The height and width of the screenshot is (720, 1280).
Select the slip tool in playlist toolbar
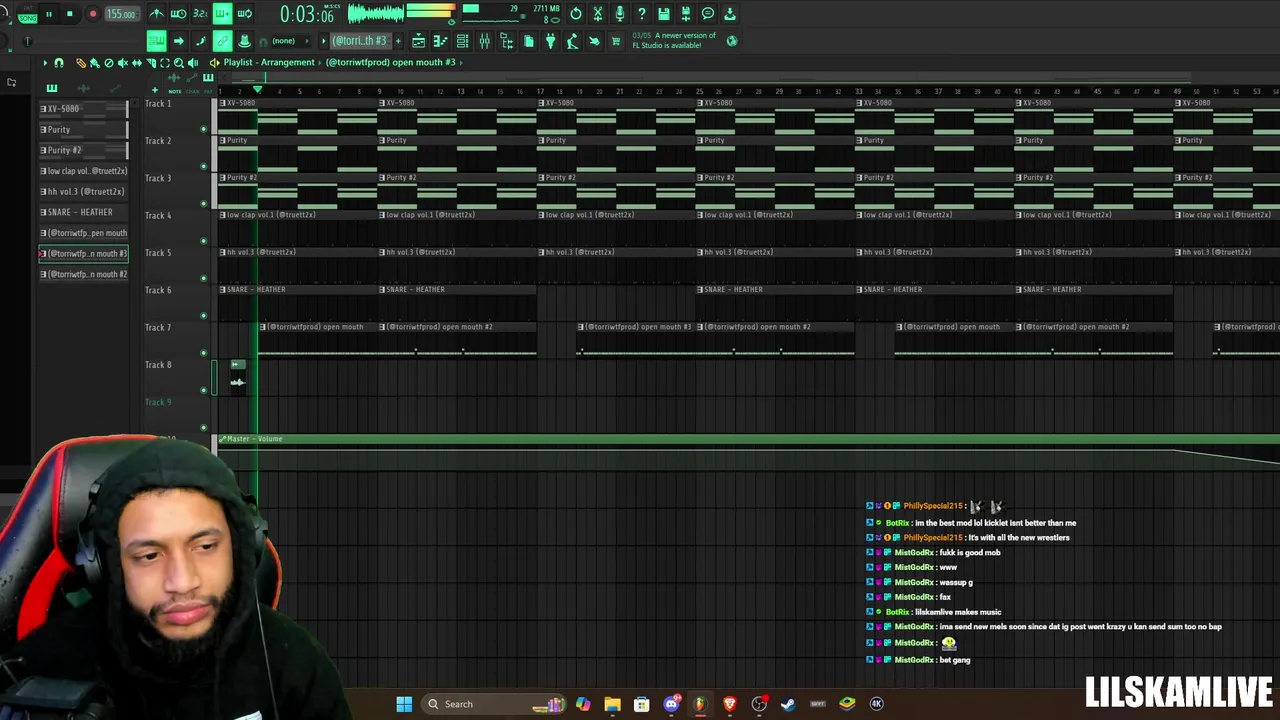coord(137,63)
